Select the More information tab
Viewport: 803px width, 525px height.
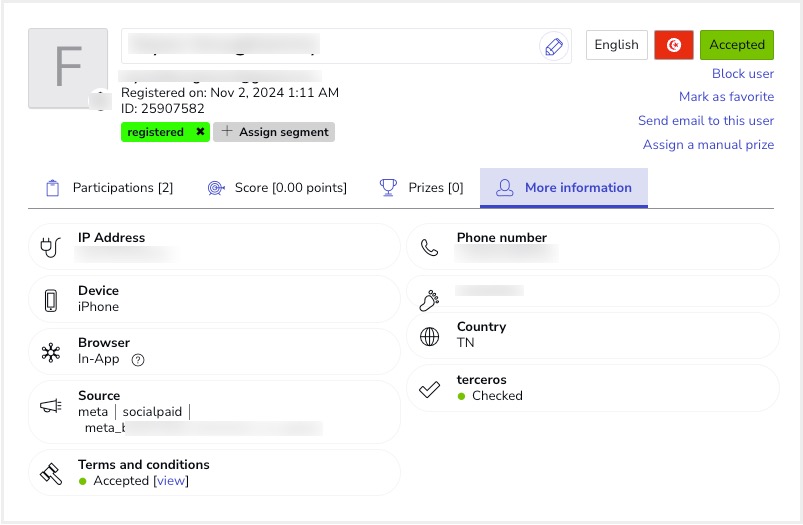pos(563,188)
